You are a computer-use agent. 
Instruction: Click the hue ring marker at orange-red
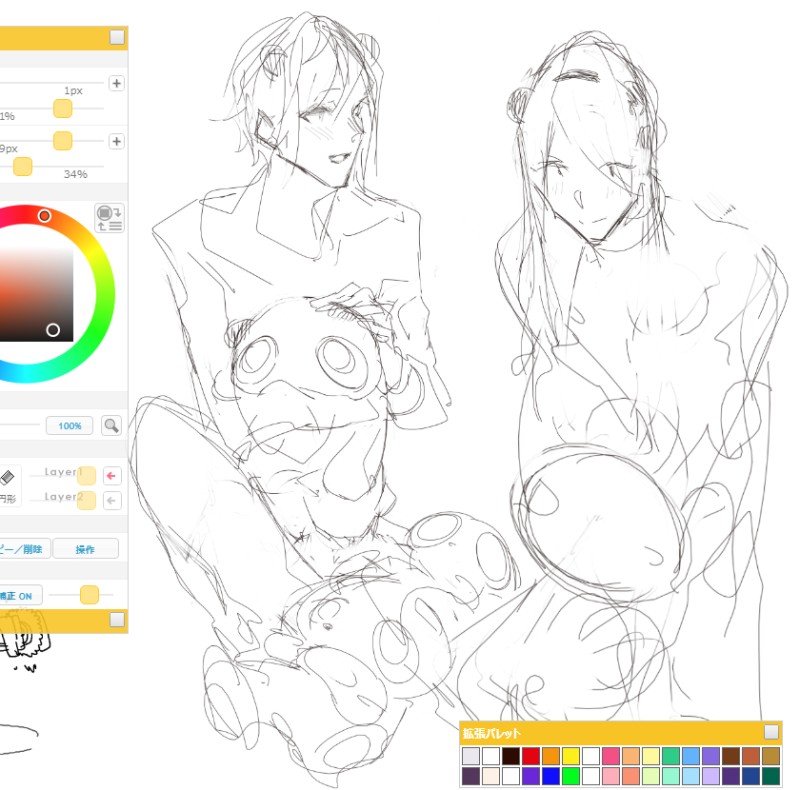(44, 216)
